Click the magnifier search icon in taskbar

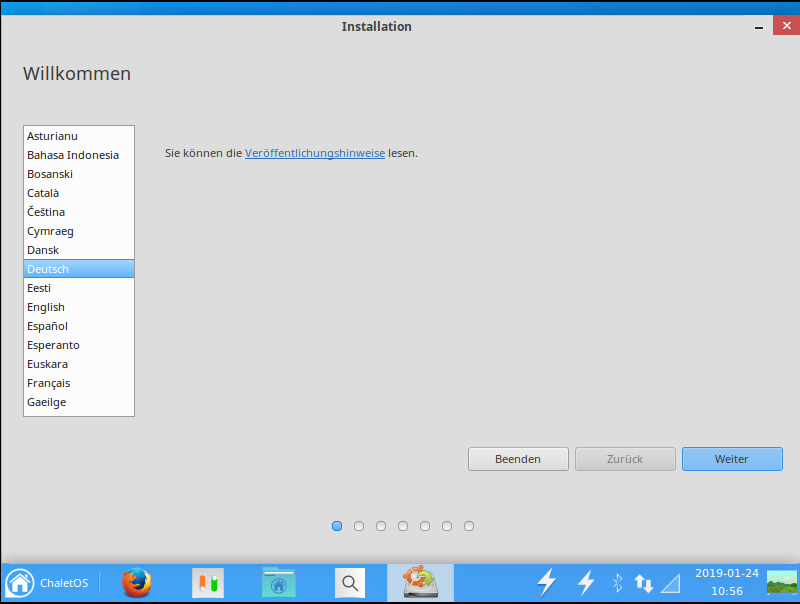pos(349,583)
